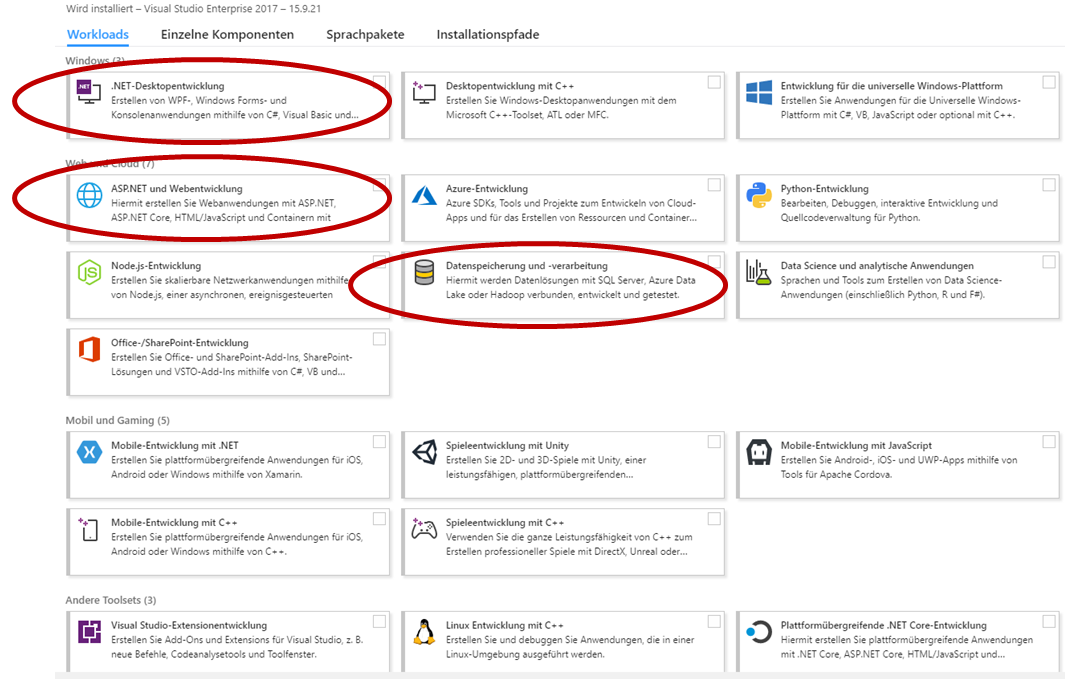Click 'Spieleentwicklung mit Unity' title text
This screenshot has width=1065, height=679.
tap(507, 445)
